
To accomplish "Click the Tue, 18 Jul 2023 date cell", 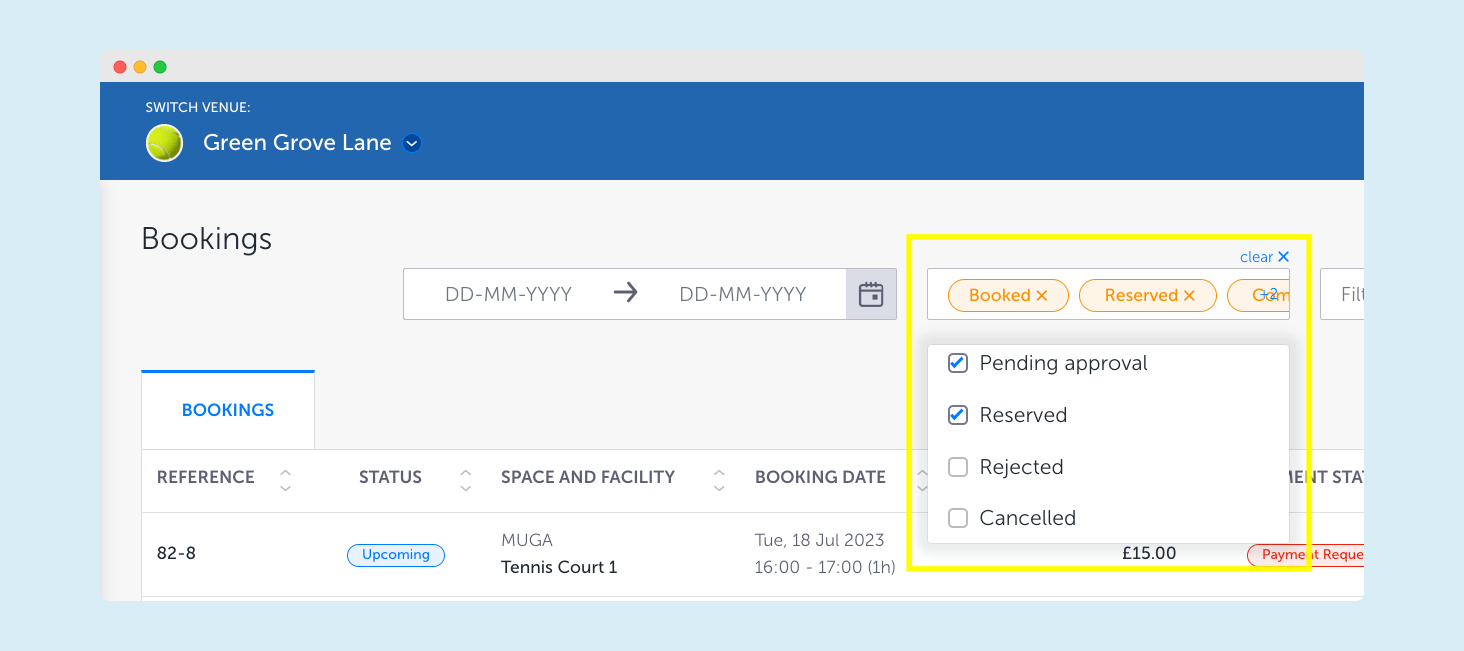I will pos(819,540).
